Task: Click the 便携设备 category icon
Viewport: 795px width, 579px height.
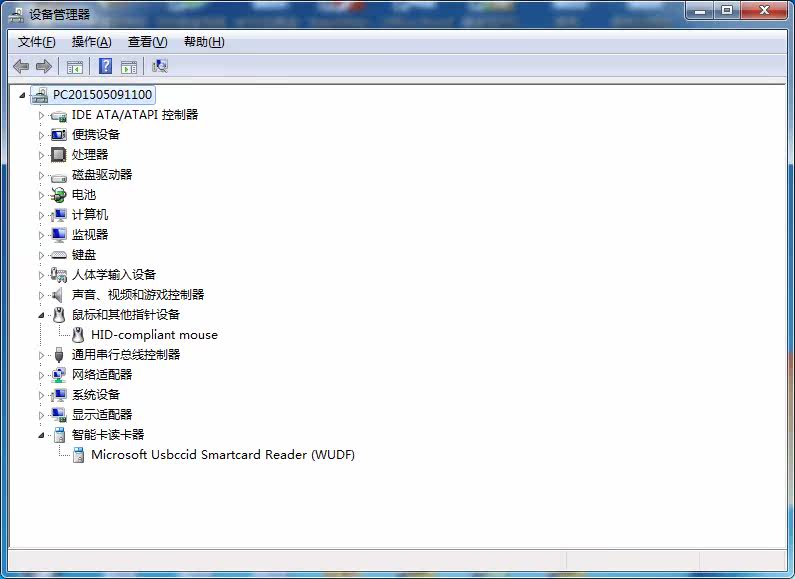Action: coord(58,135)
